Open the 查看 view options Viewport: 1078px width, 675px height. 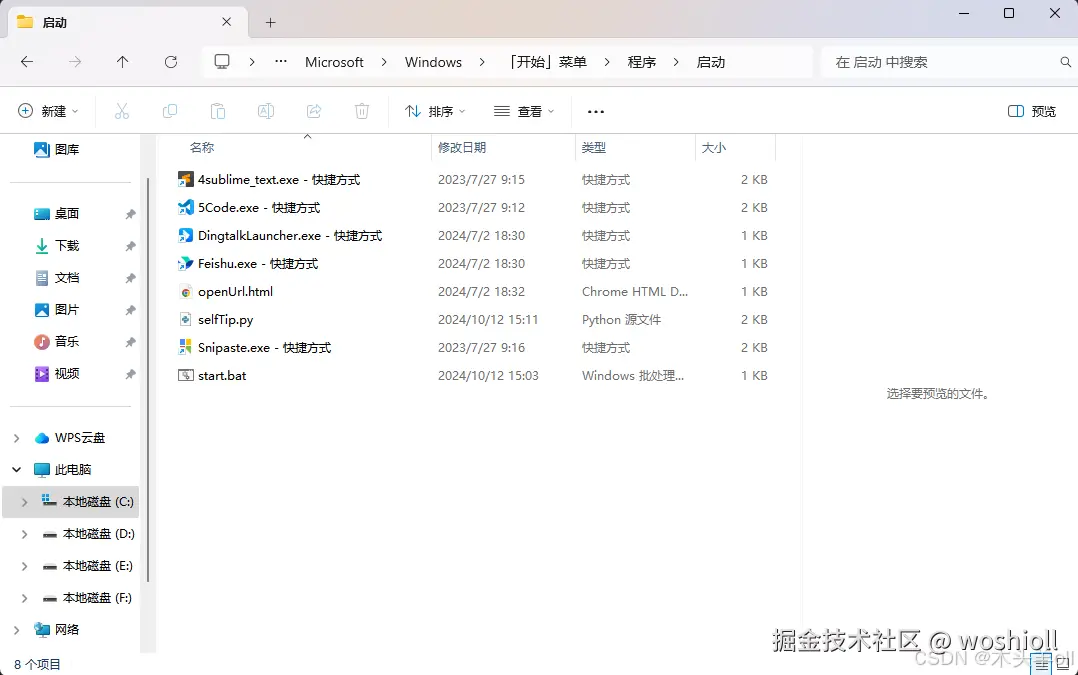[522, 111]
